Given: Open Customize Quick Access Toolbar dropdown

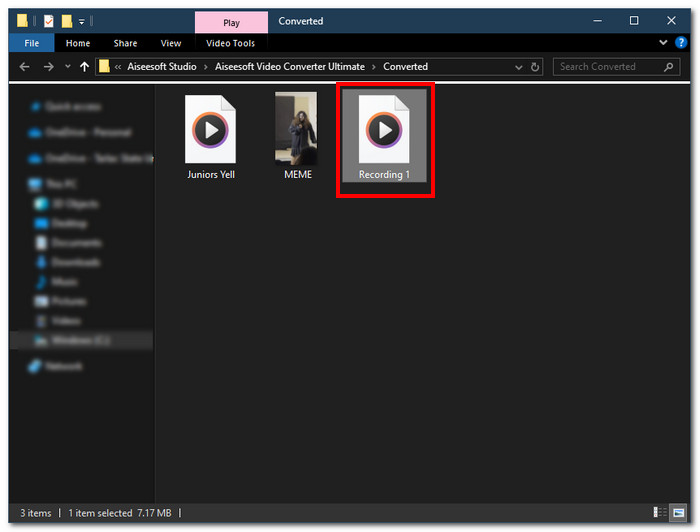Looking at the screenshot, I should coord(82,21).
